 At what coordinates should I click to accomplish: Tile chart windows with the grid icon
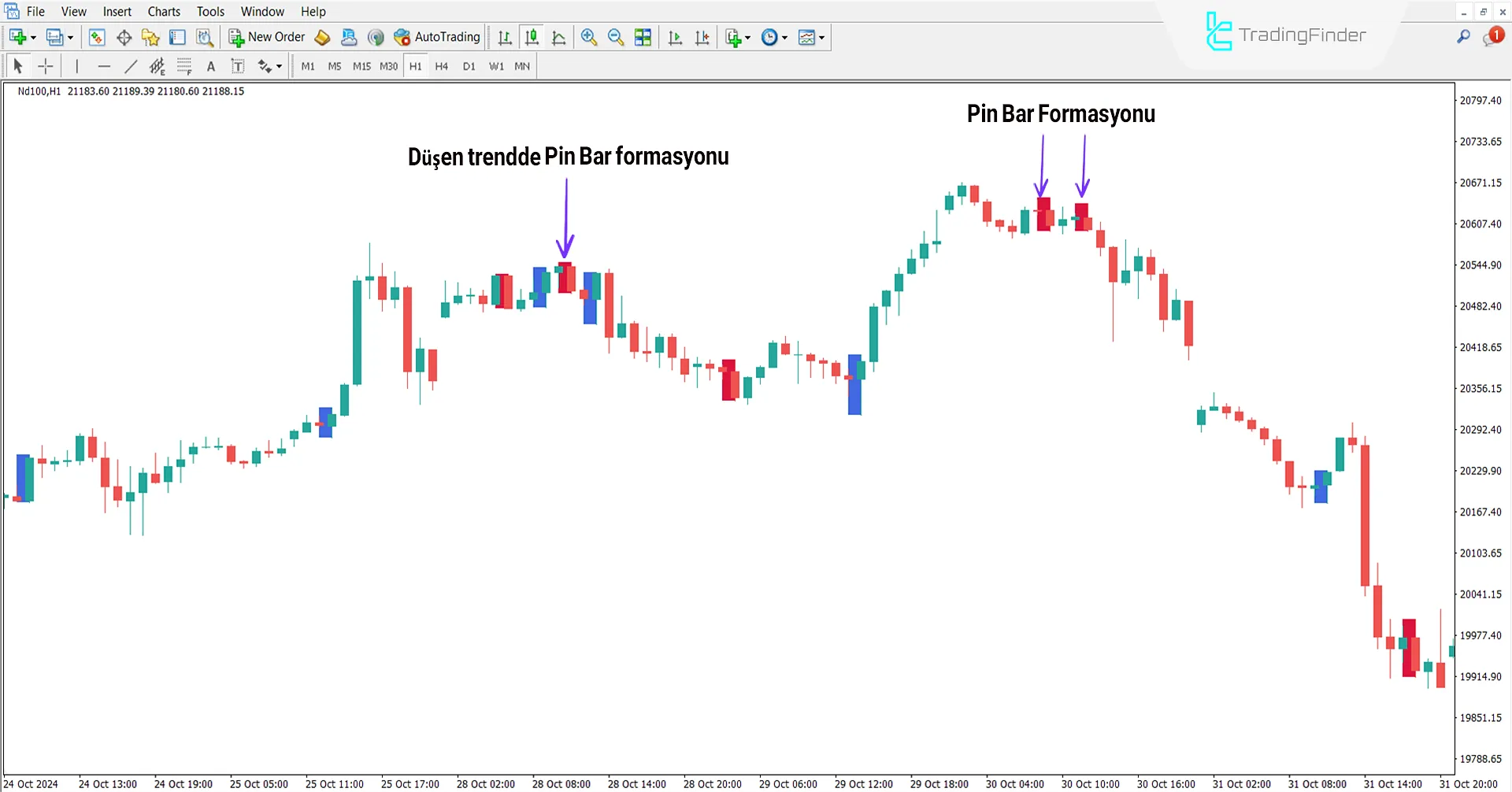pos(643,37)
